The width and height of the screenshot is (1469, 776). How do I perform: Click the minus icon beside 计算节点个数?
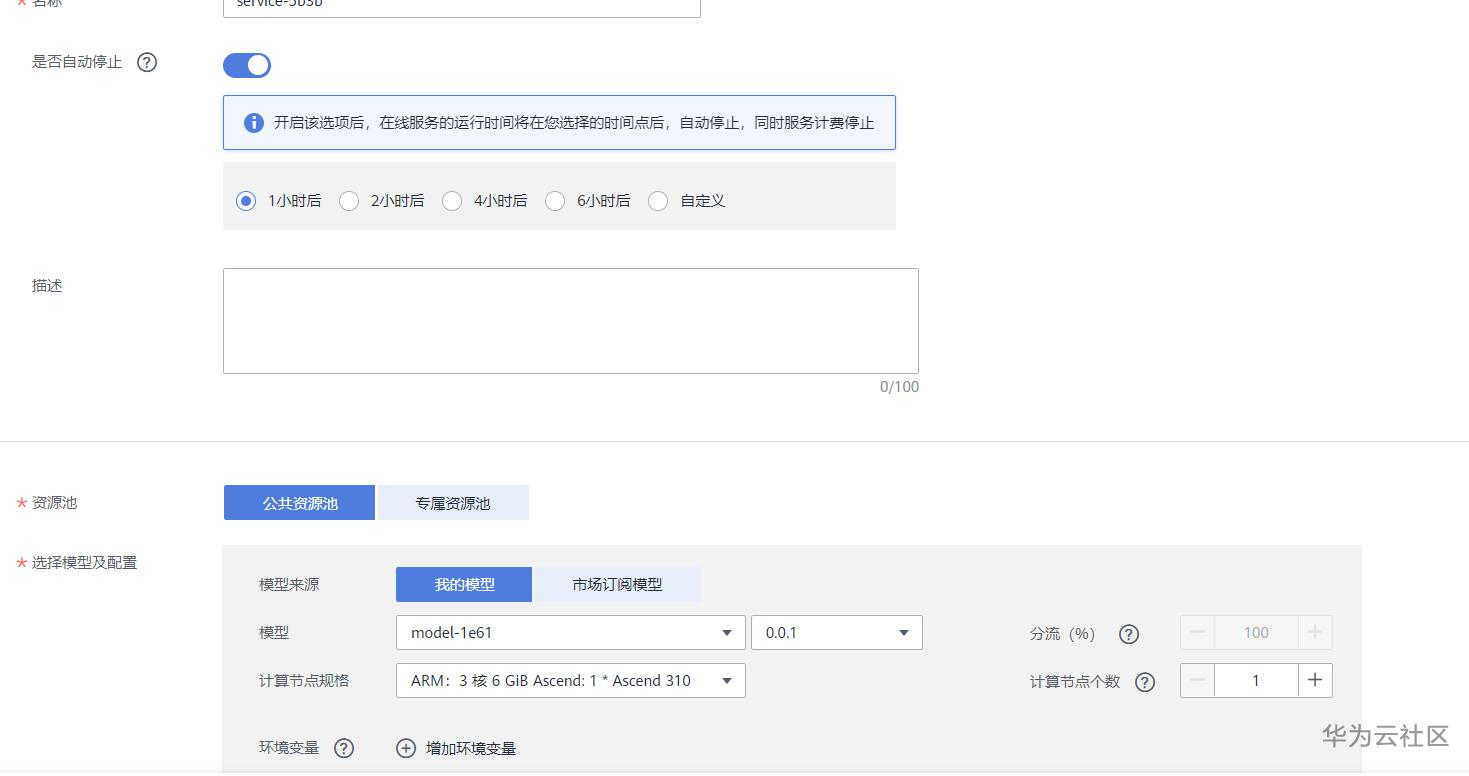pyautogui.click(x=1197, y=680)
